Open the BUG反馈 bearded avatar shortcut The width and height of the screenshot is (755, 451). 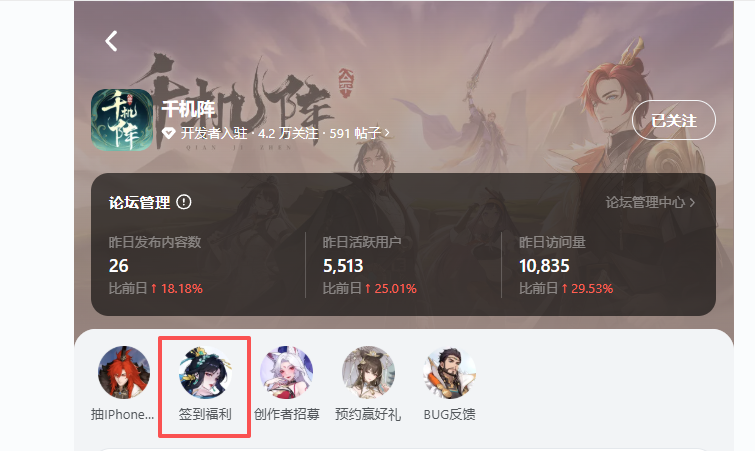click(450, 372)
